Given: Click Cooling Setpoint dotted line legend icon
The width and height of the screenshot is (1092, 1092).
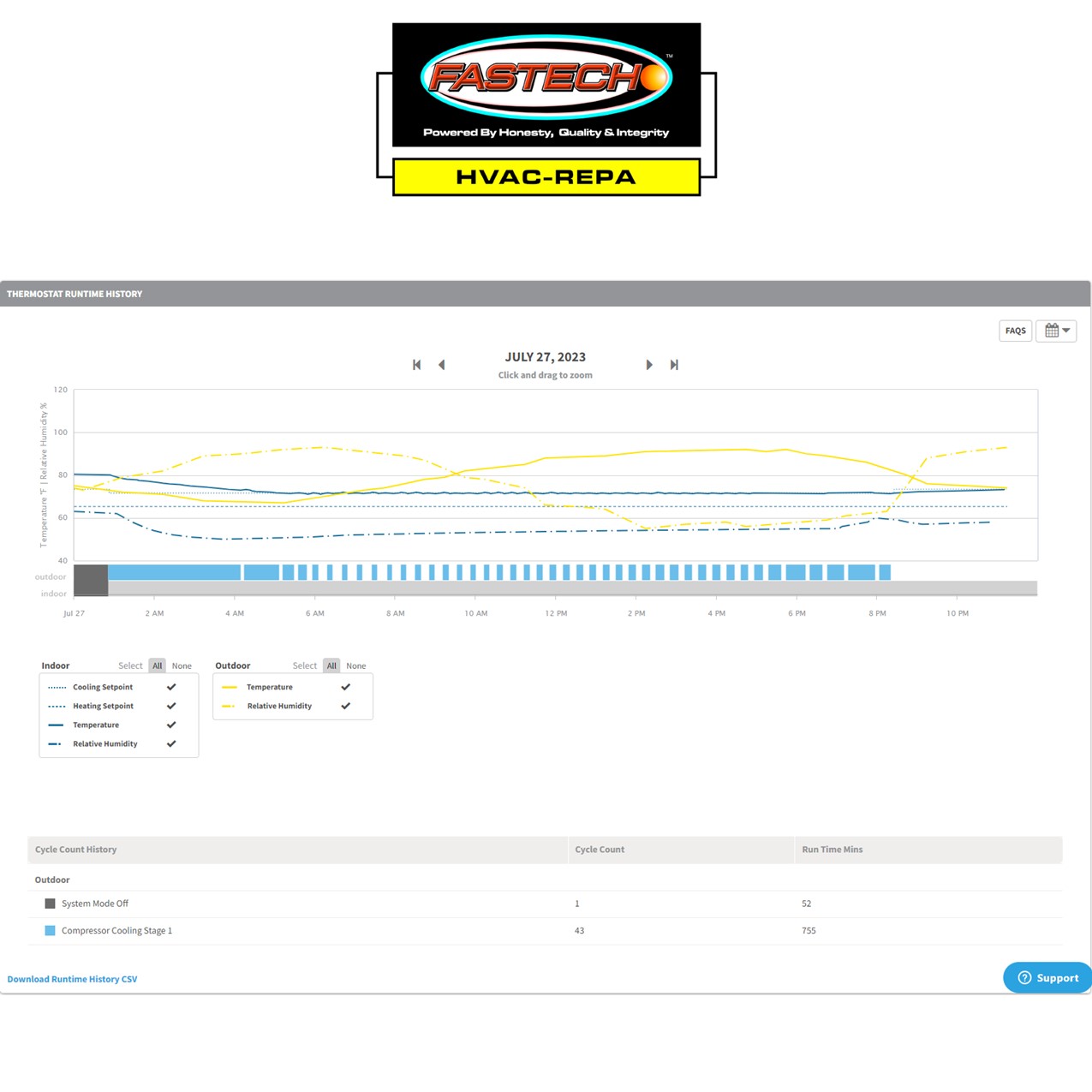Looking at the screenshot, I should (57, 687).
